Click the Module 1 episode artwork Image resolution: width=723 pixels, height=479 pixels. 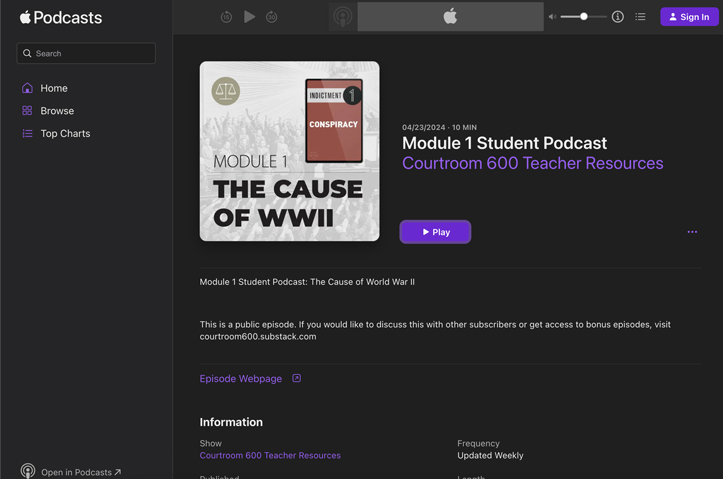(290, 151)
